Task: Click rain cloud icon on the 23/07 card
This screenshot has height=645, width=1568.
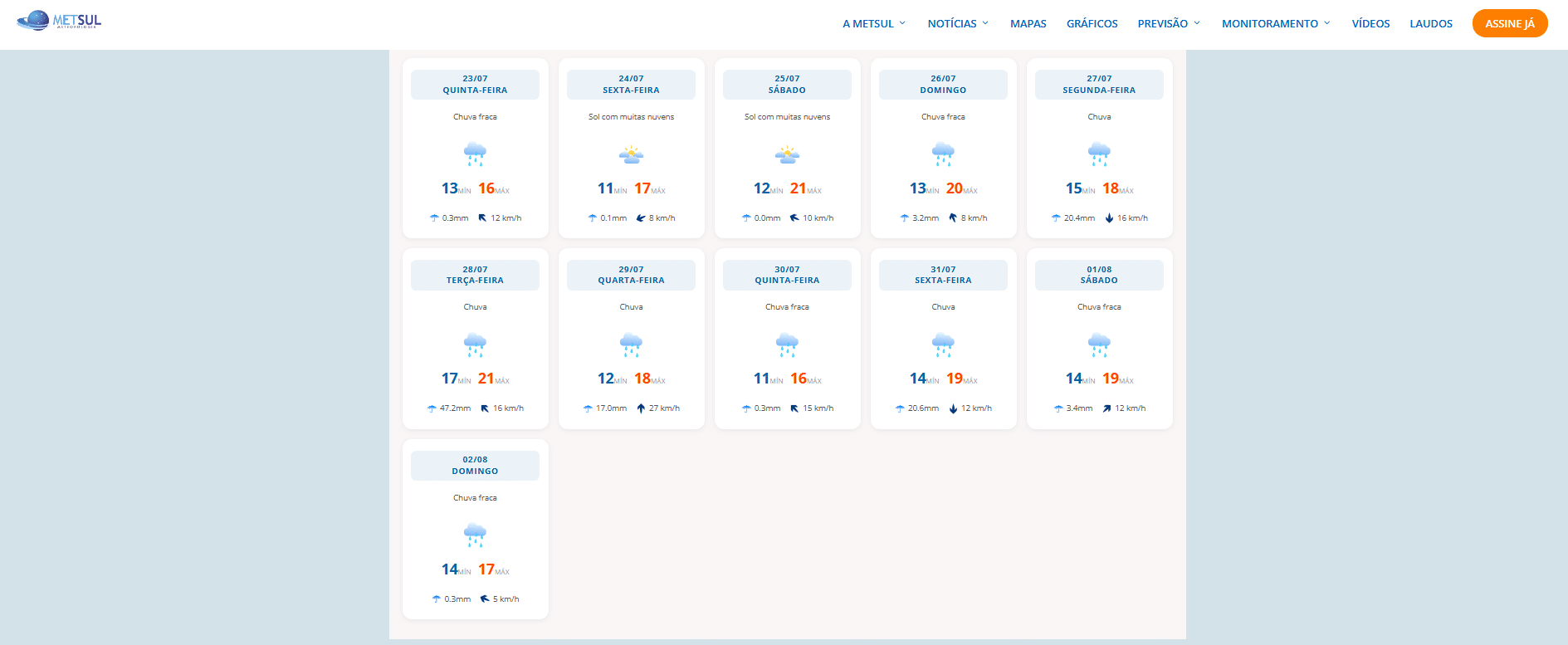Action: [x=475, y=154]
